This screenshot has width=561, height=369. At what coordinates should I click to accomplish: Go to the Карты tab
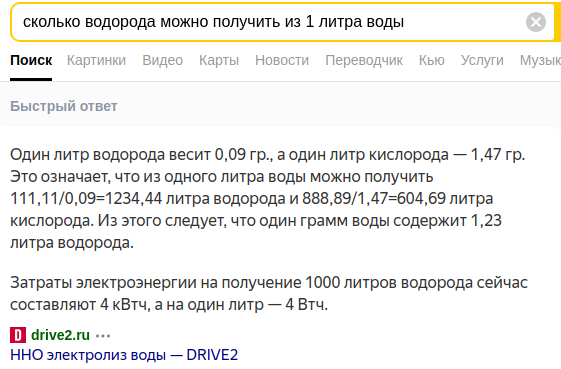click(x=219, y=60)
